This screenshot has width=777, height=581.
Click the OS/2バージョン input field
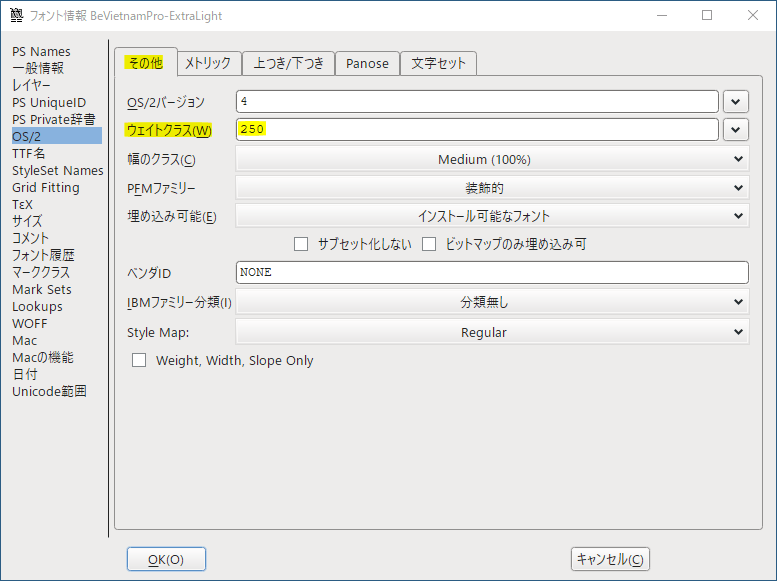(x=477, y=102)
